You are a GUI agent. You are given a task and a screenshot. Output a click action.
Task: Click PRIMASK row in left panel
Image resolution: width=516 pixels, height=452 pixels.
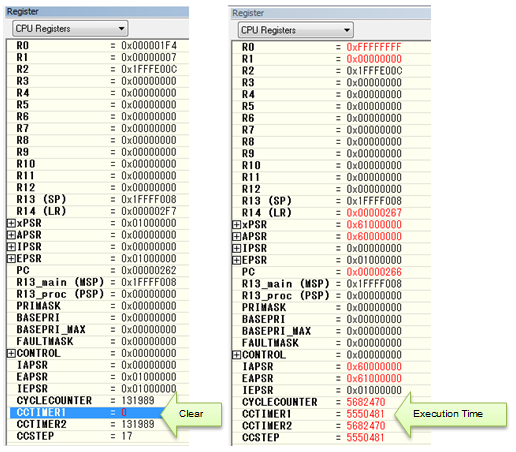tap(97, 306)
